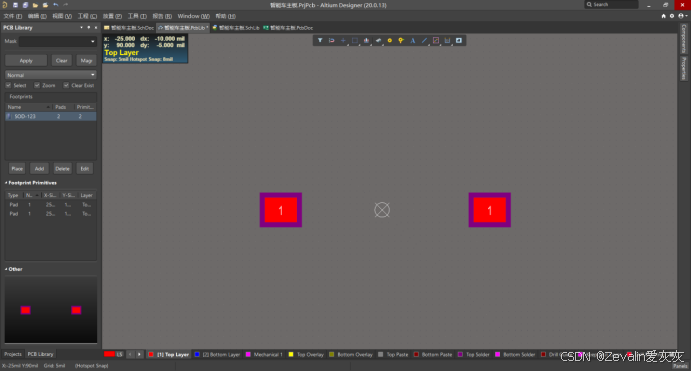This screenshot has width=692, height=371.
Task: Click the Magnify button
Action: click(86, 60)
